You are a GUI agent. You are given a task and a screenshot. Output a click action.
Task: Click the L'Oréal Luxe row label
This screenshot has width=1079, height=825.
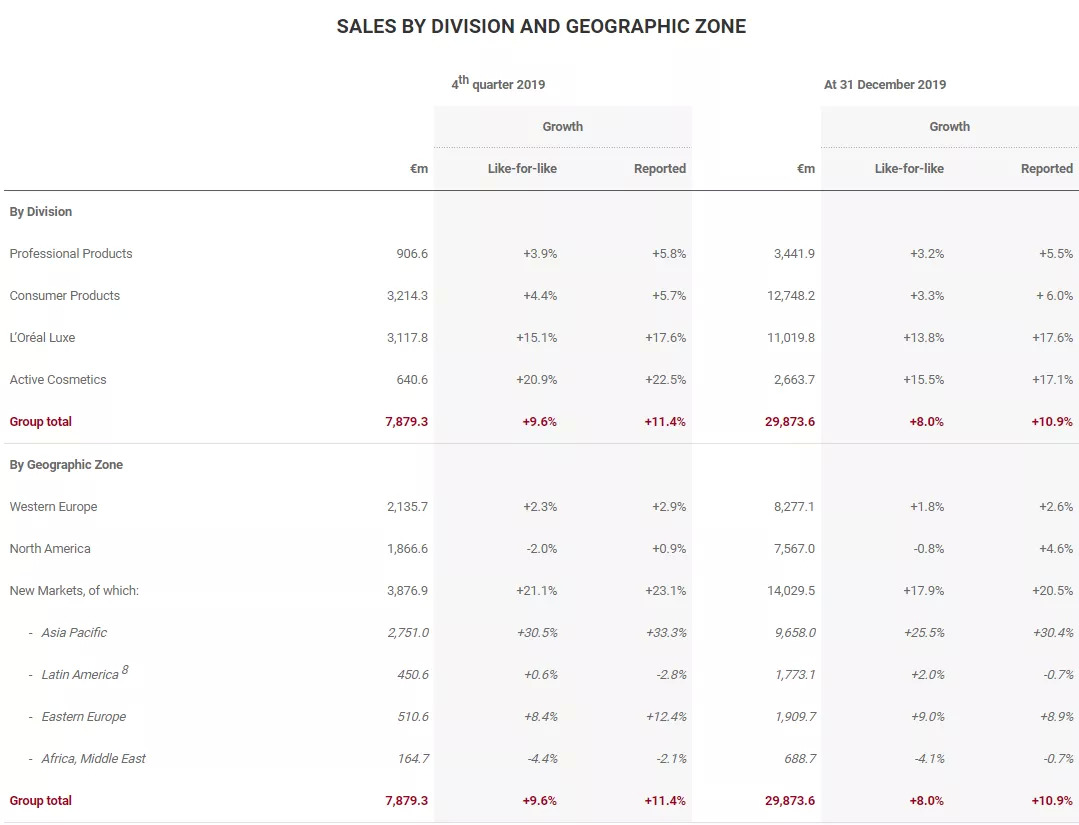[42, 338]
